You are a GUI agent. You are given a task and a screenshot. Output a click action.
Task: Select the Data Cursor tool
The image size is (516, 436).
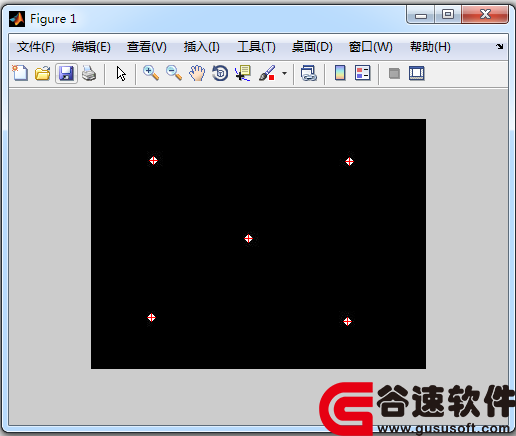point(243,73)
